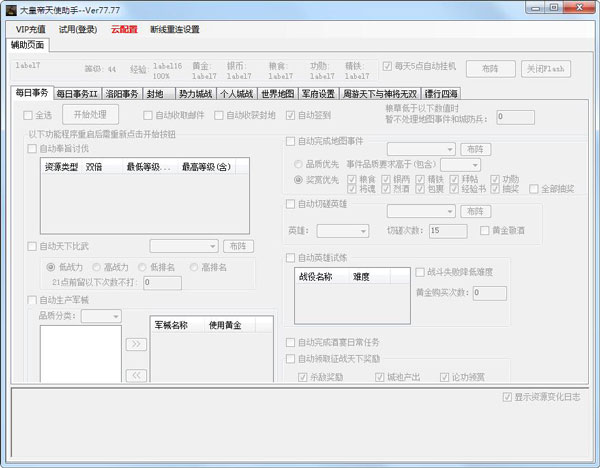Click the 最高等级(含) column header
Viewport: 600px width, 468px height.
pos(207,167)
